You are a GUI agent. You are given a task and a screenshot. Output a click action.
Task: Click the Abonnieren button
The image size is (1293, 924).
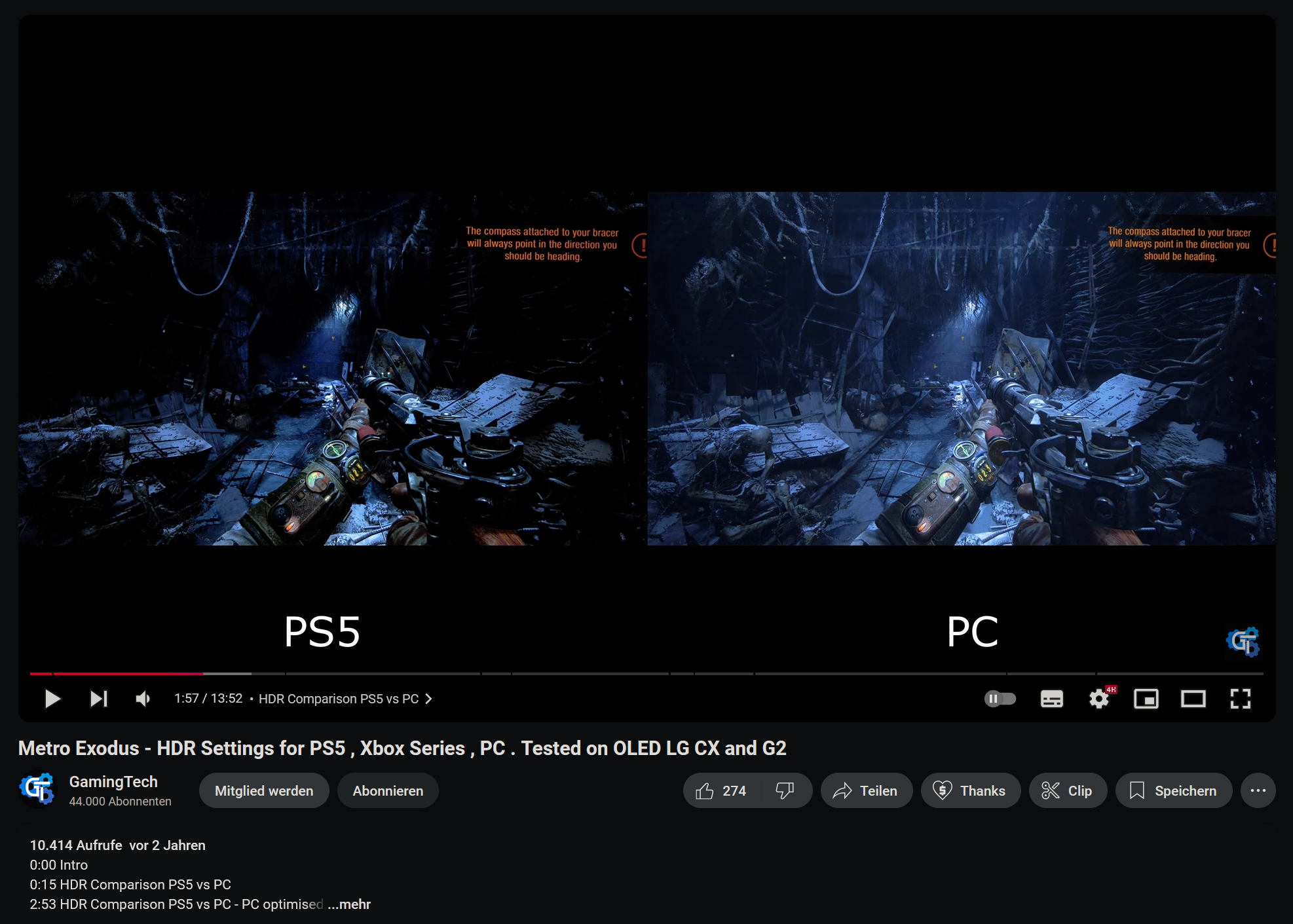point(388,791)
